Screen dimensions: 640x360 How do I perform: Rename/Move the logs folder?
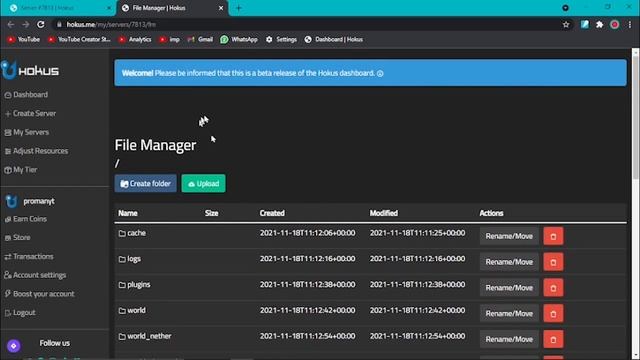click(x=509, y=262)
